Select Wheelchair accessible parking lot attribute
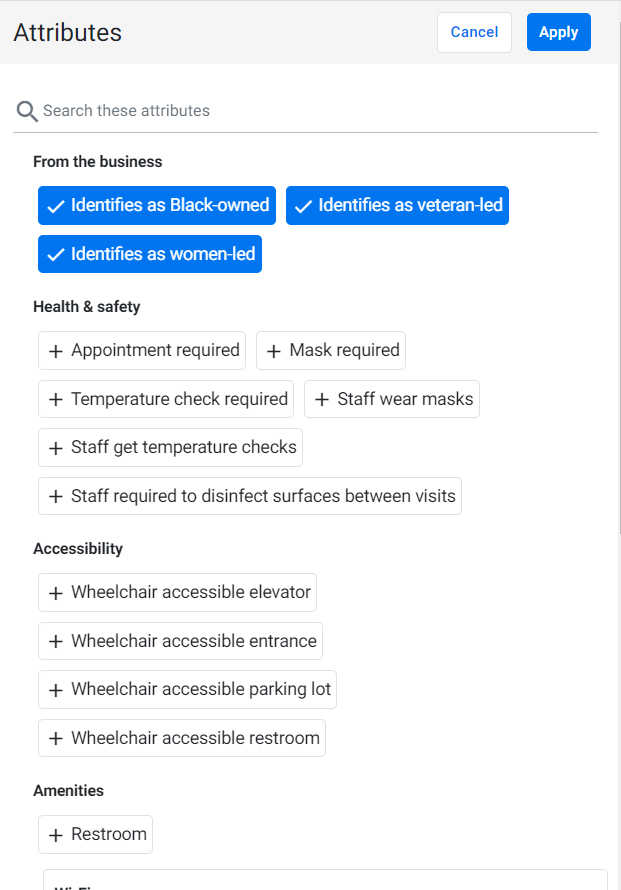 tap(187, 690)
